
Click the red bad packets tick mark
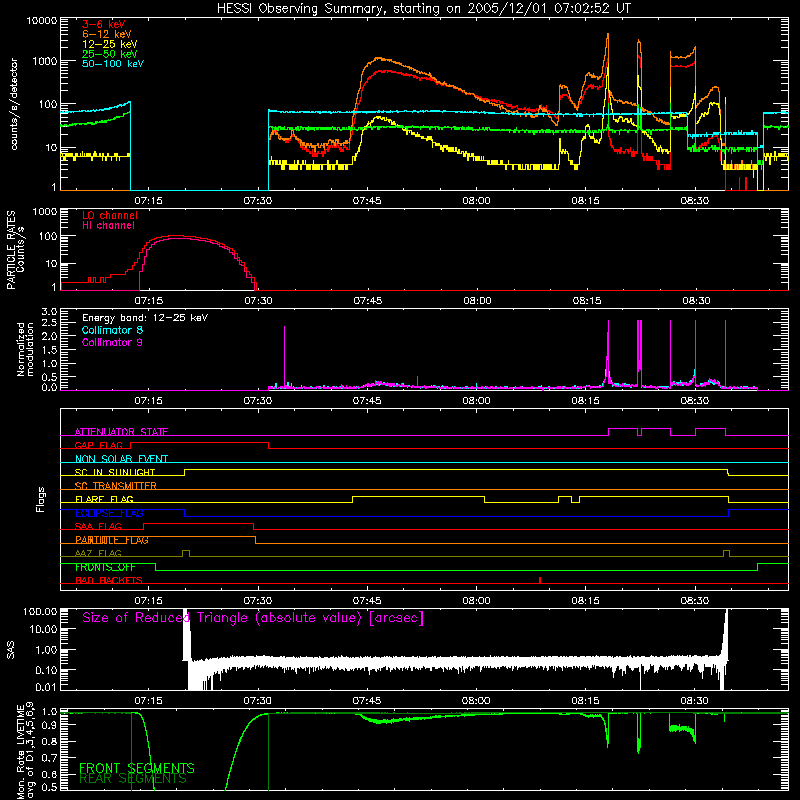point(540,580)
